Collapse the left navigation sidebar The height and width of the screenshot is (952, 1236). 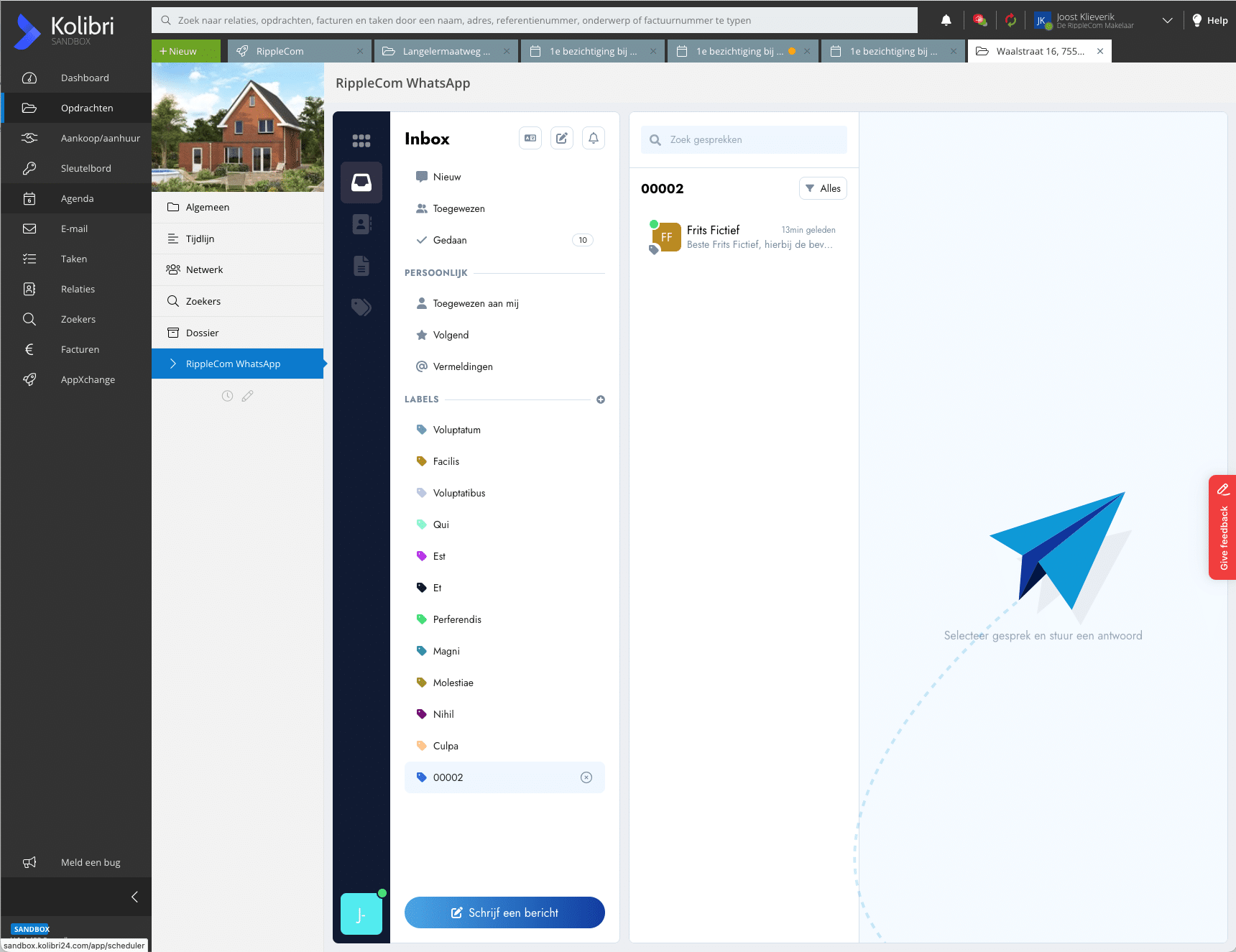pyautogui.click(x=134, y=897)
